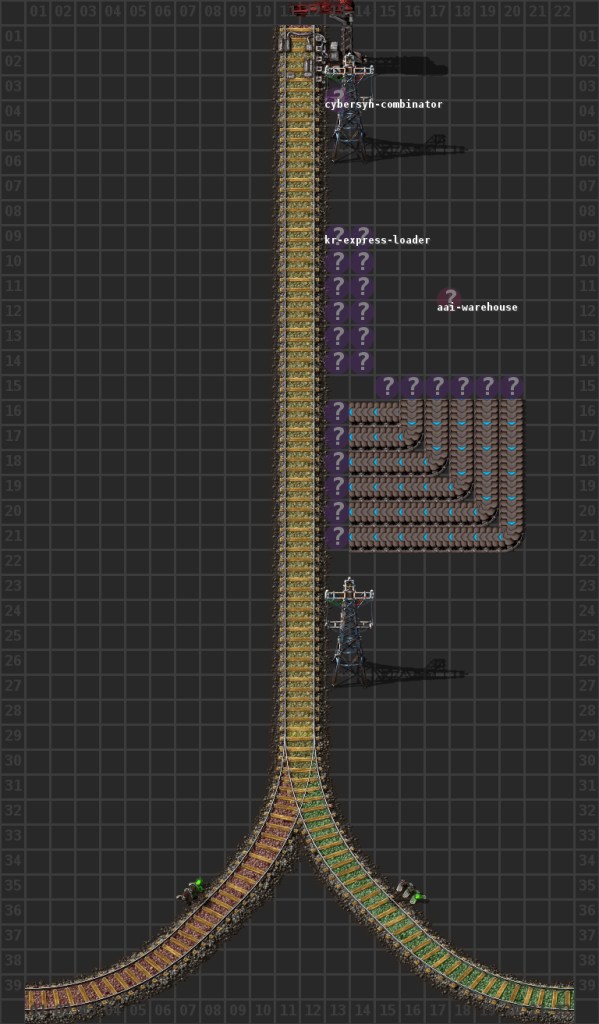
Task: Click the big electric pole below the belts
Action: [349, 631]
